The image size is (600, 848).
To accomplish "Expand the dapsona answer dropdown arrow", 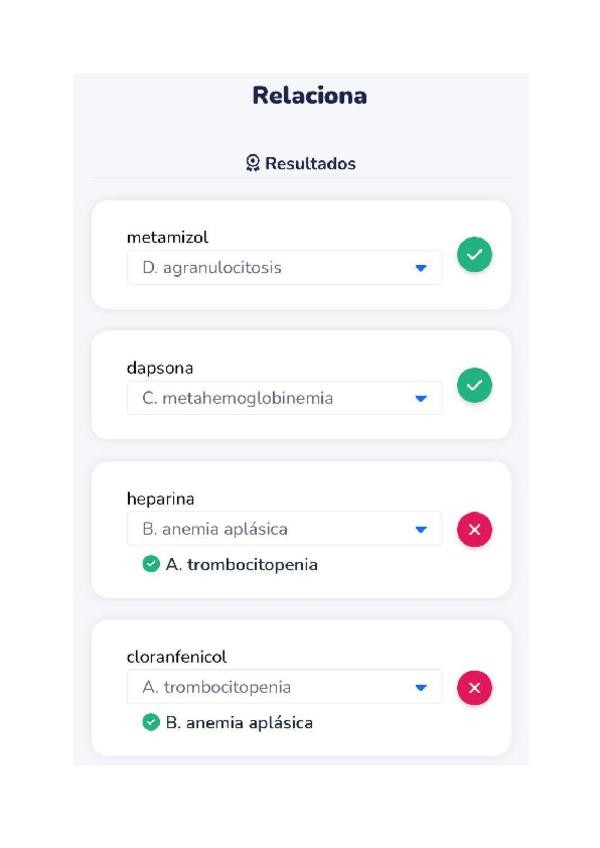I will (x=421, y=398).
